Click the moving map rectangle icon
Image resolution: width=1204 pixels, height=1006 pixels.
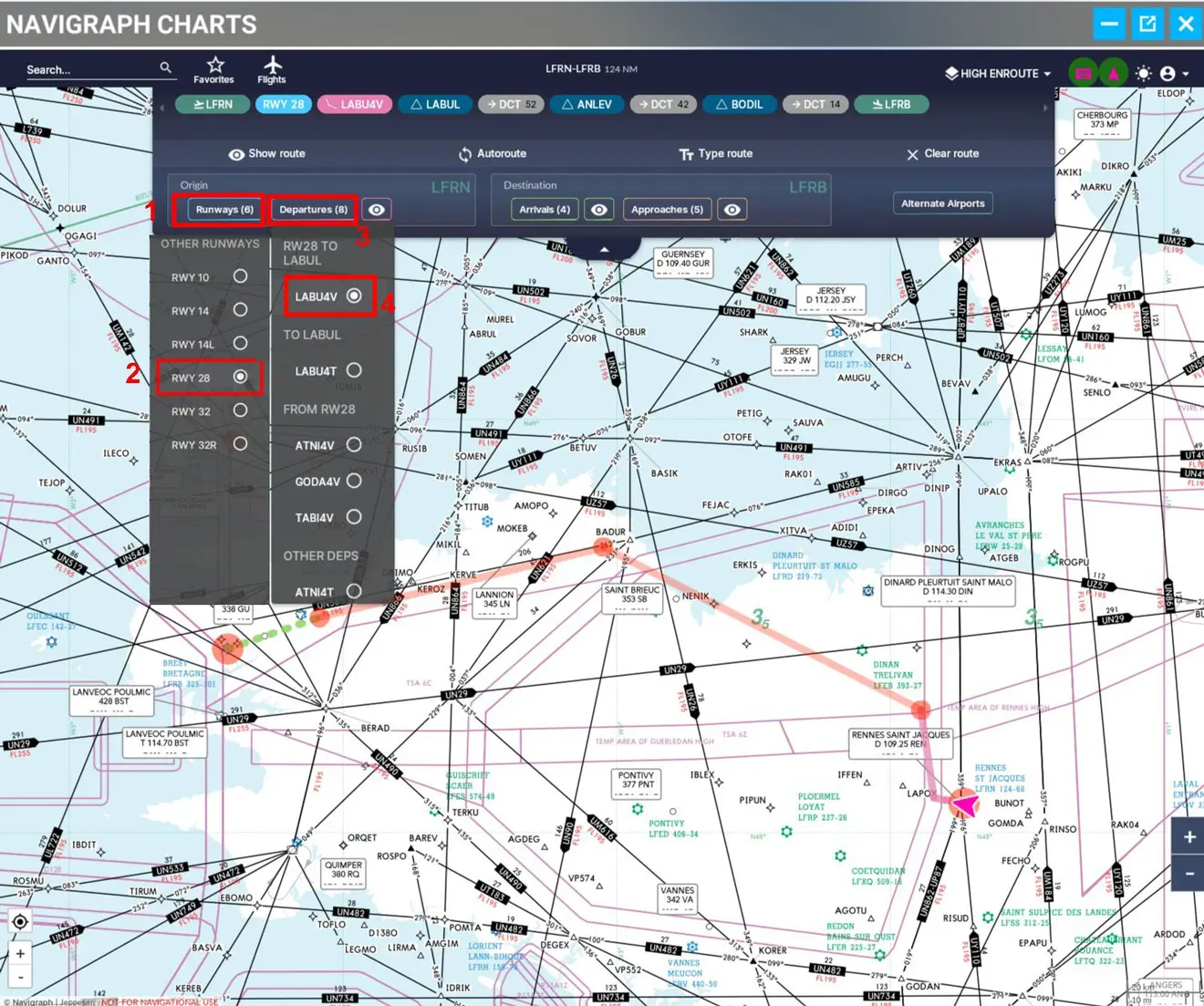pos(1083,73)
